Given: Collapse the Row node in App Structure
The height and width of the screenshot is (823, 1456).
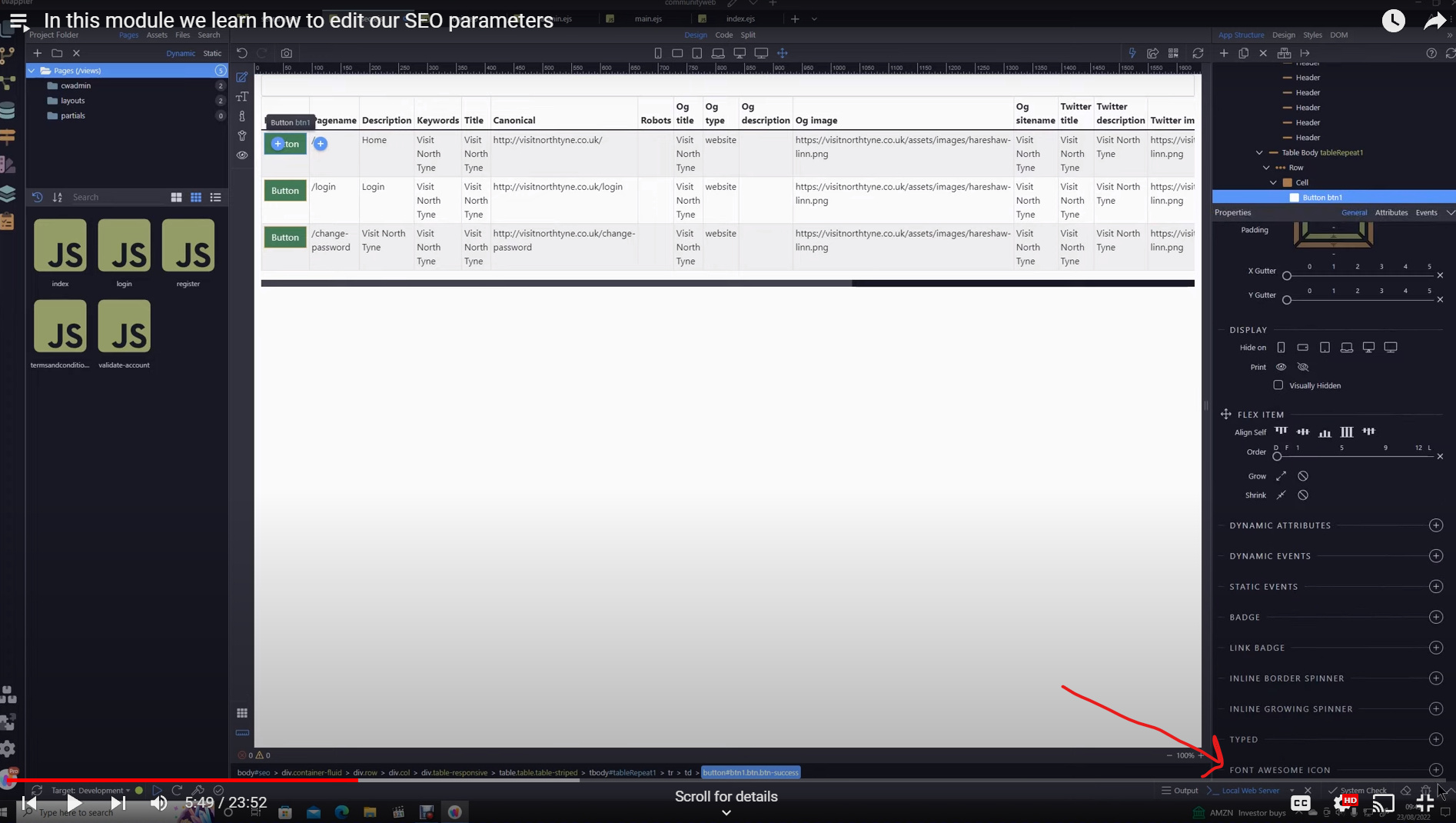Looking at the screenshot, I should pos(1266,168).
